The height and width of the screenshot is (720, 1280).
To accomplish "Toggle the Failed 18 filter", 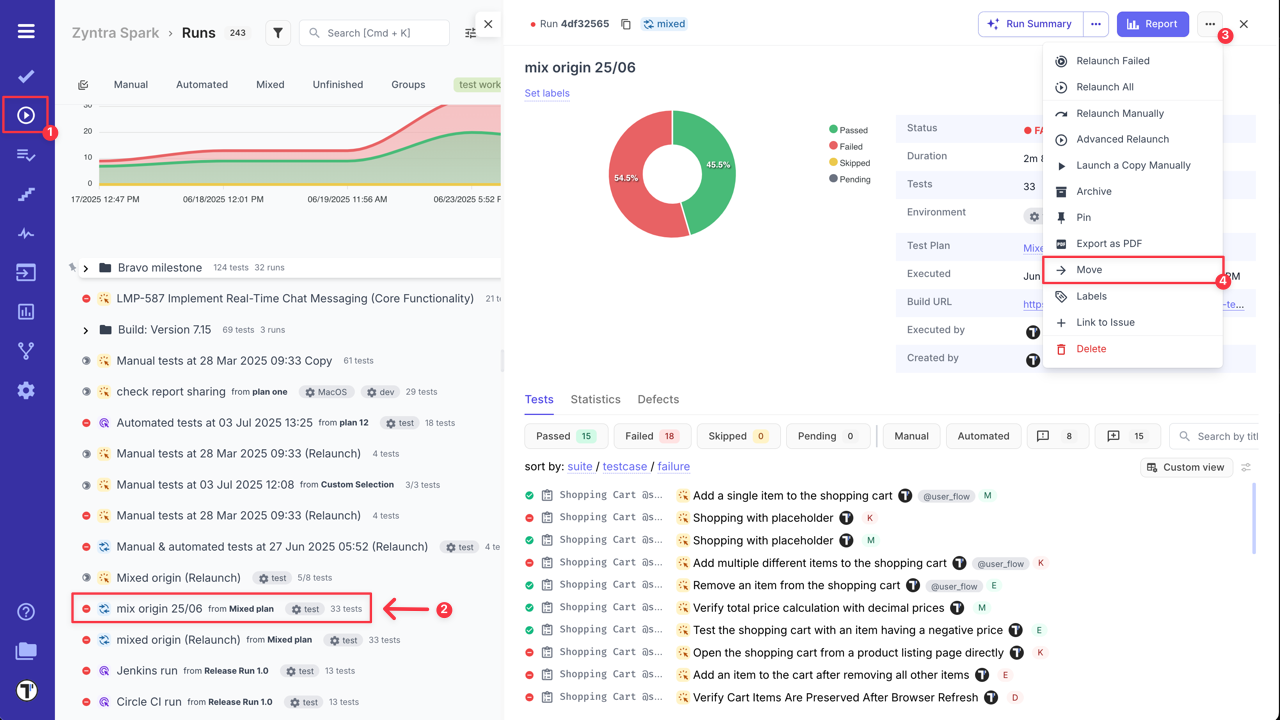I will 651,436.
